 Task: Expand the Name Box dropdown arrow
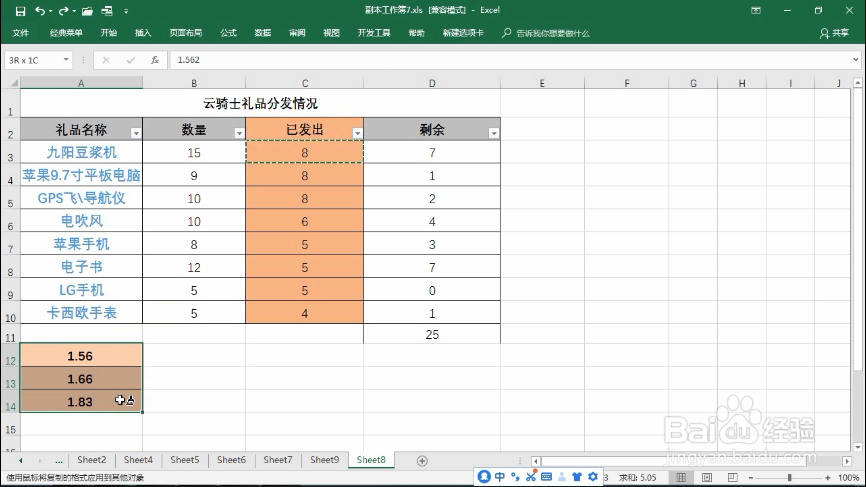pyautogui.click(x=66, y=60)
